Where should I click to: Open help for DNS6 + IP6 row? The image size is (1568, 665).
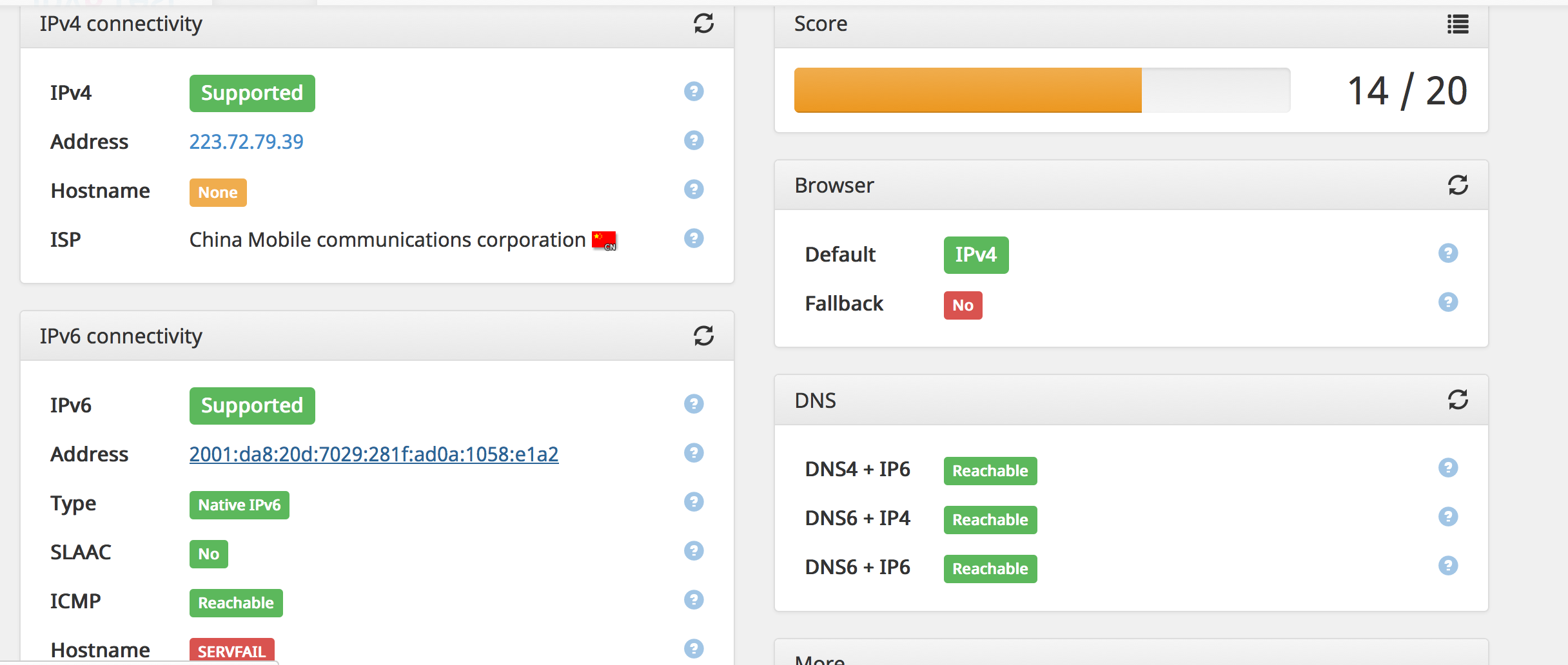pyautogui.click(x=1448, y=566)
